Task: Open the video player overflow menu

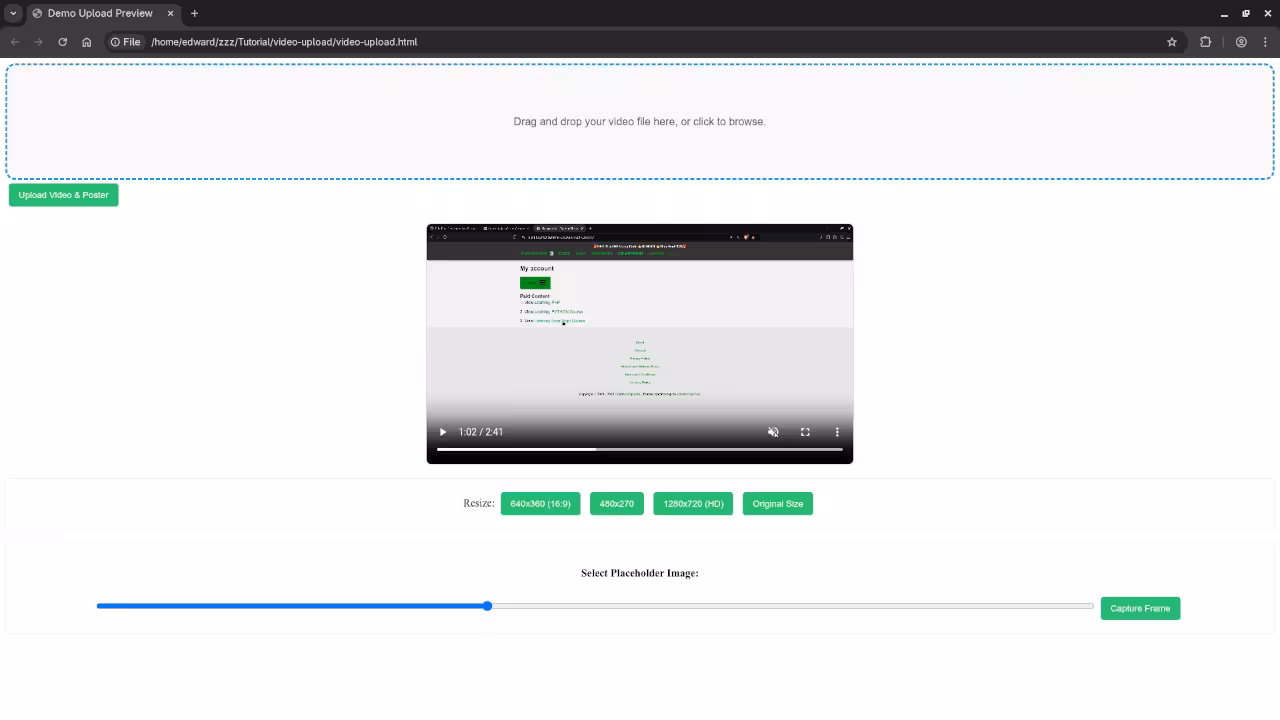Action: (837, 431)
